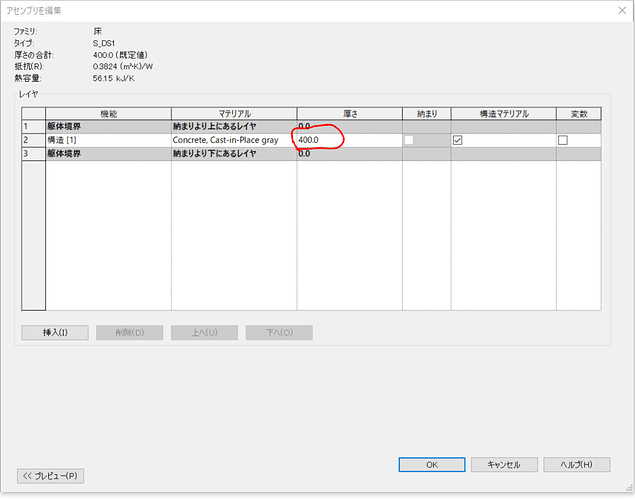Select 躯体境界 cell in row 3
The height and width of the screenshot is (499, 635).
tap(109, 154)
